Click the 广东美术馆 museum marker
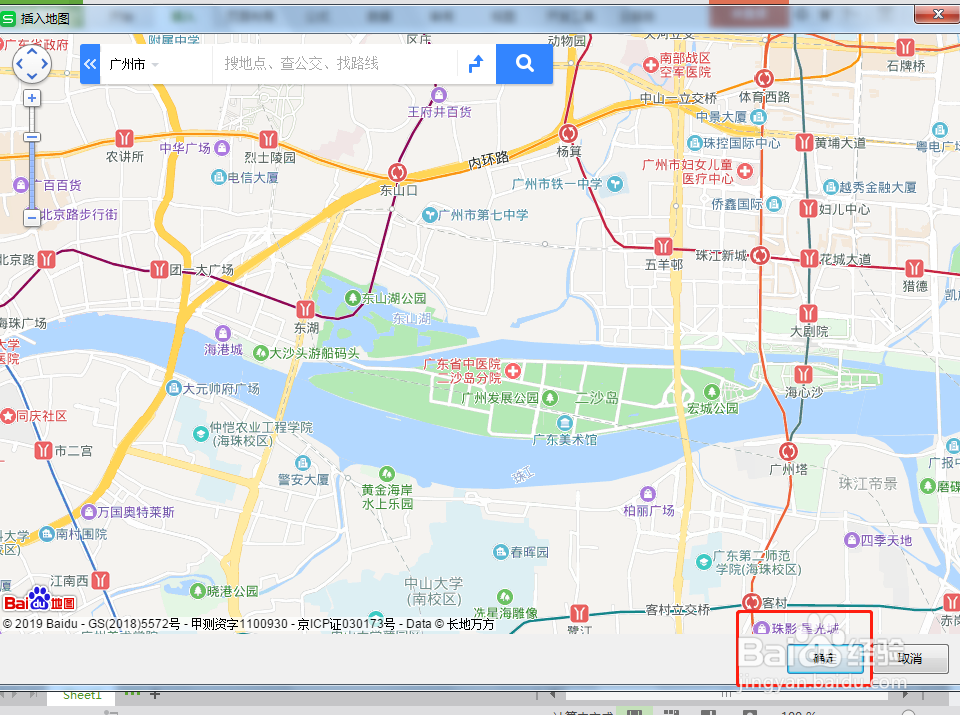 pos(564,423)
